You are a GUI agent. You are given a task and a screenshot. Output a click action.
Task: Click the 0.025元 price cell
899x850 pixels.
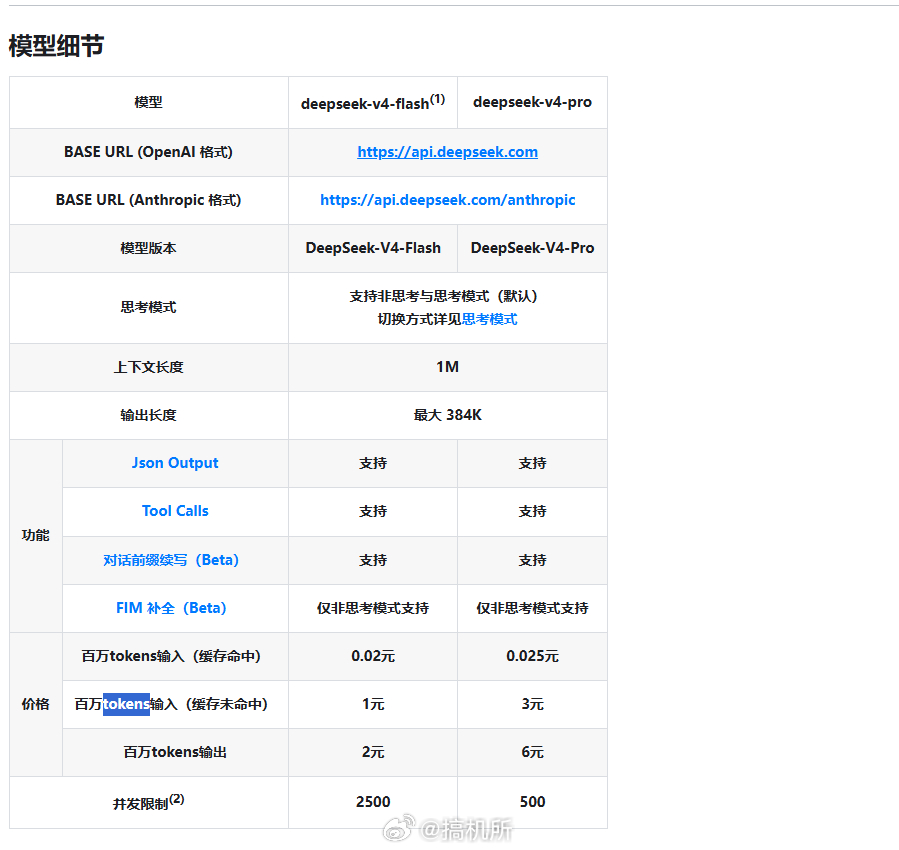[532, 656]
